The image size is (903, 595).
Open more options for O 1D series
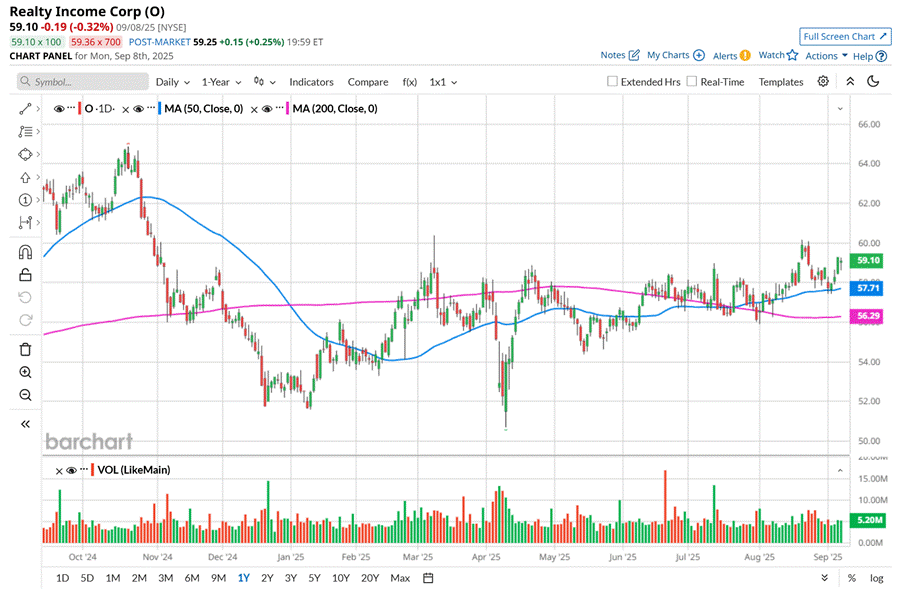click(71, 108)
